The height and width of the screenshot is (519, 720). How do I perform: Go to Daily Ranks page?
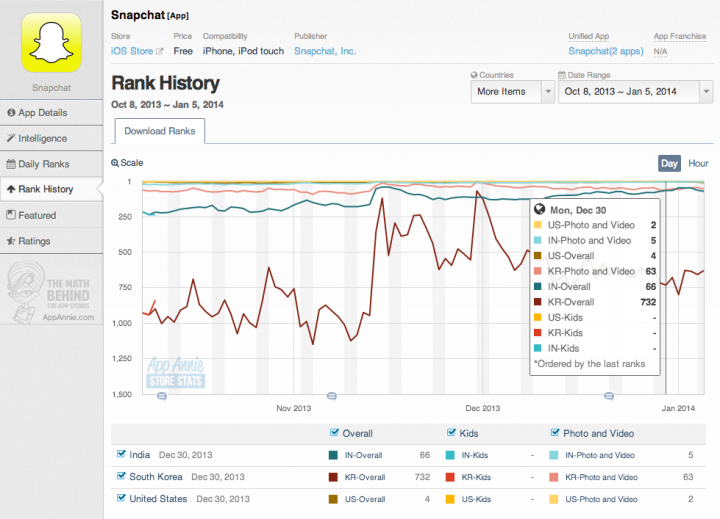tap(51, 164)
